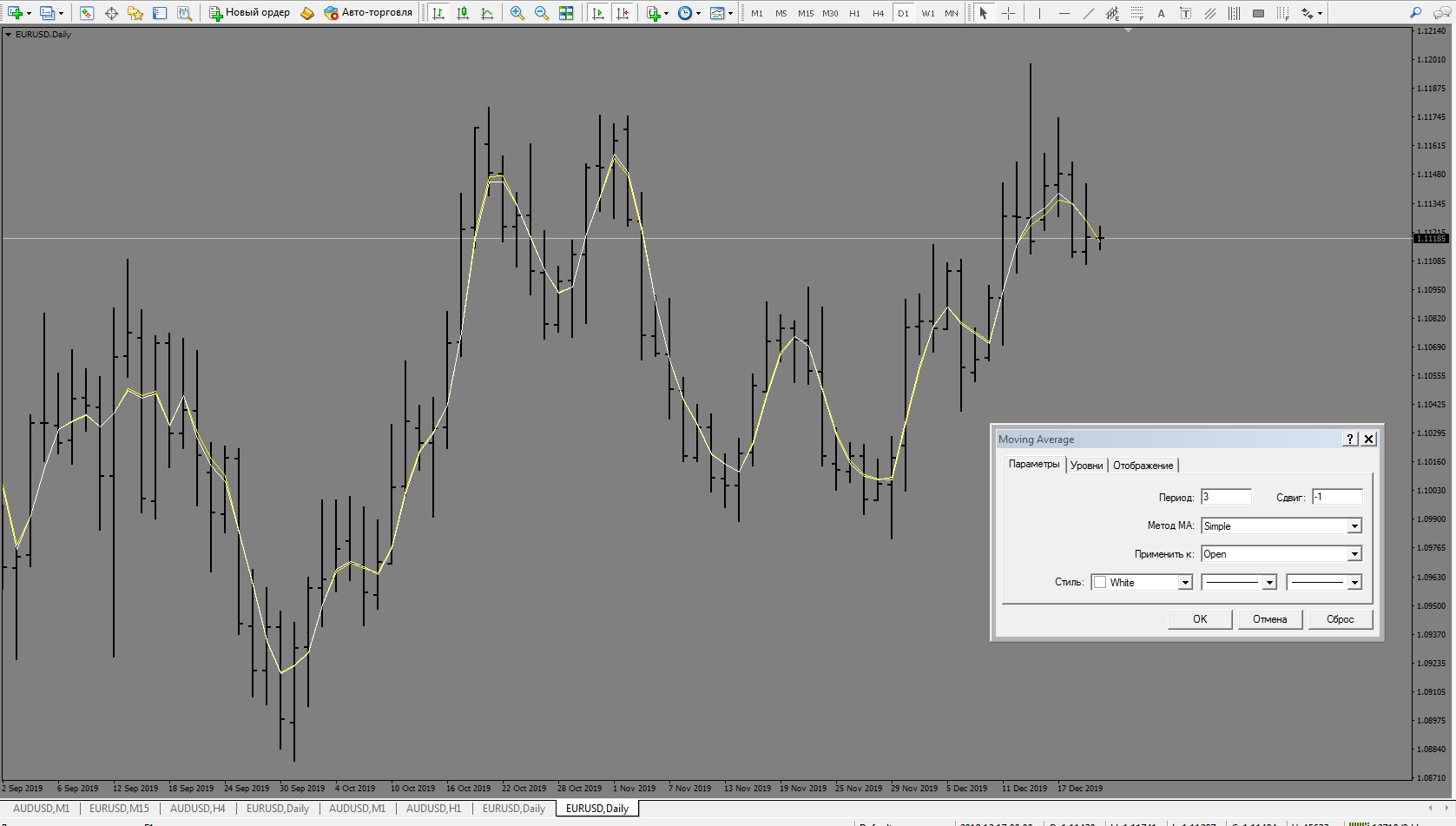Switch chart to bar chart
The height and width of the screenshot is (826, 1456).
pos(438,13)
